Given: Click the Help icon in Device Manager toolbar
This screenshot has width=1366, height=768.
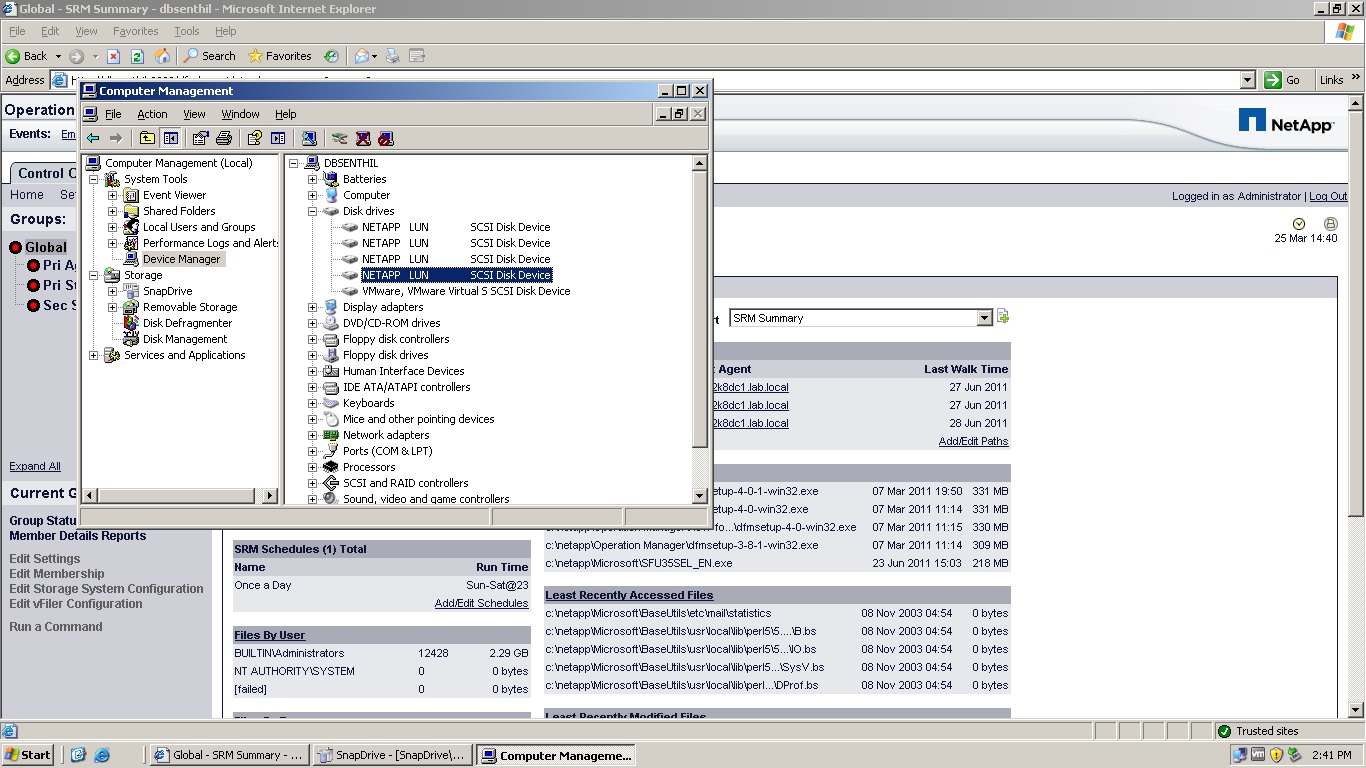Looking at the screenshot, I should (252, 137).
